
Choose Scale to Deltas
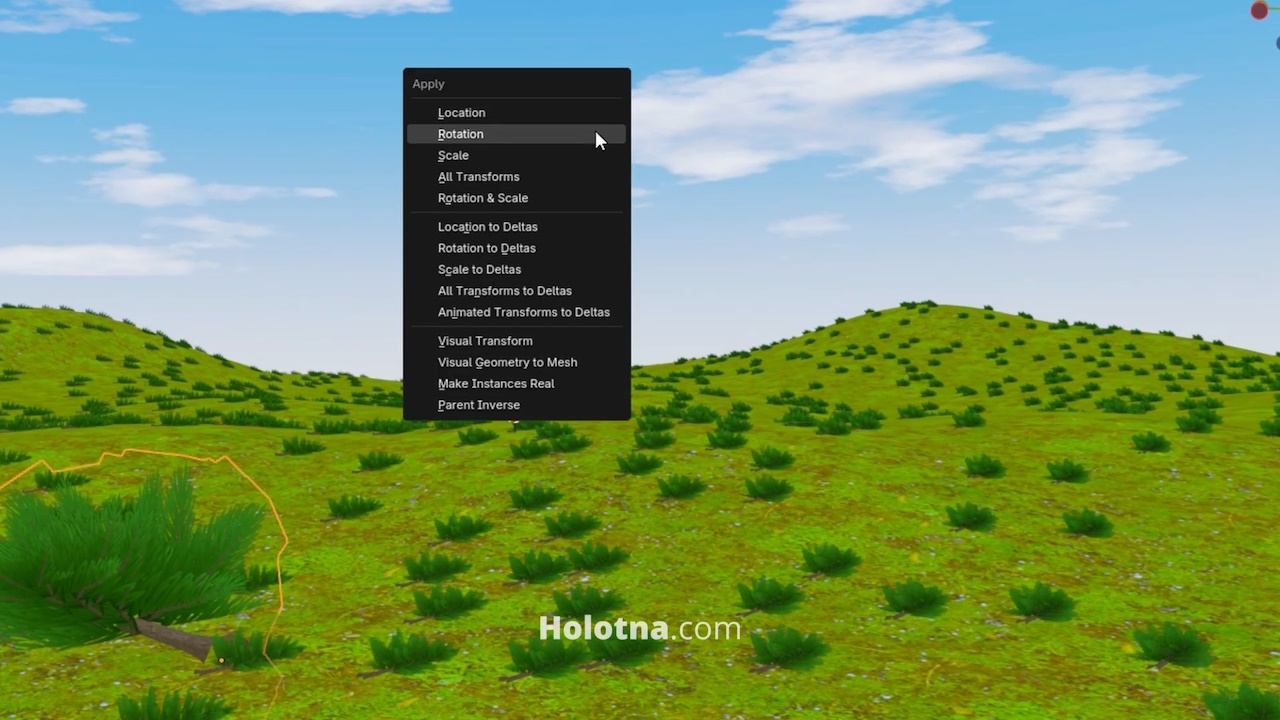pyautogui.click(x=516, y=269)
